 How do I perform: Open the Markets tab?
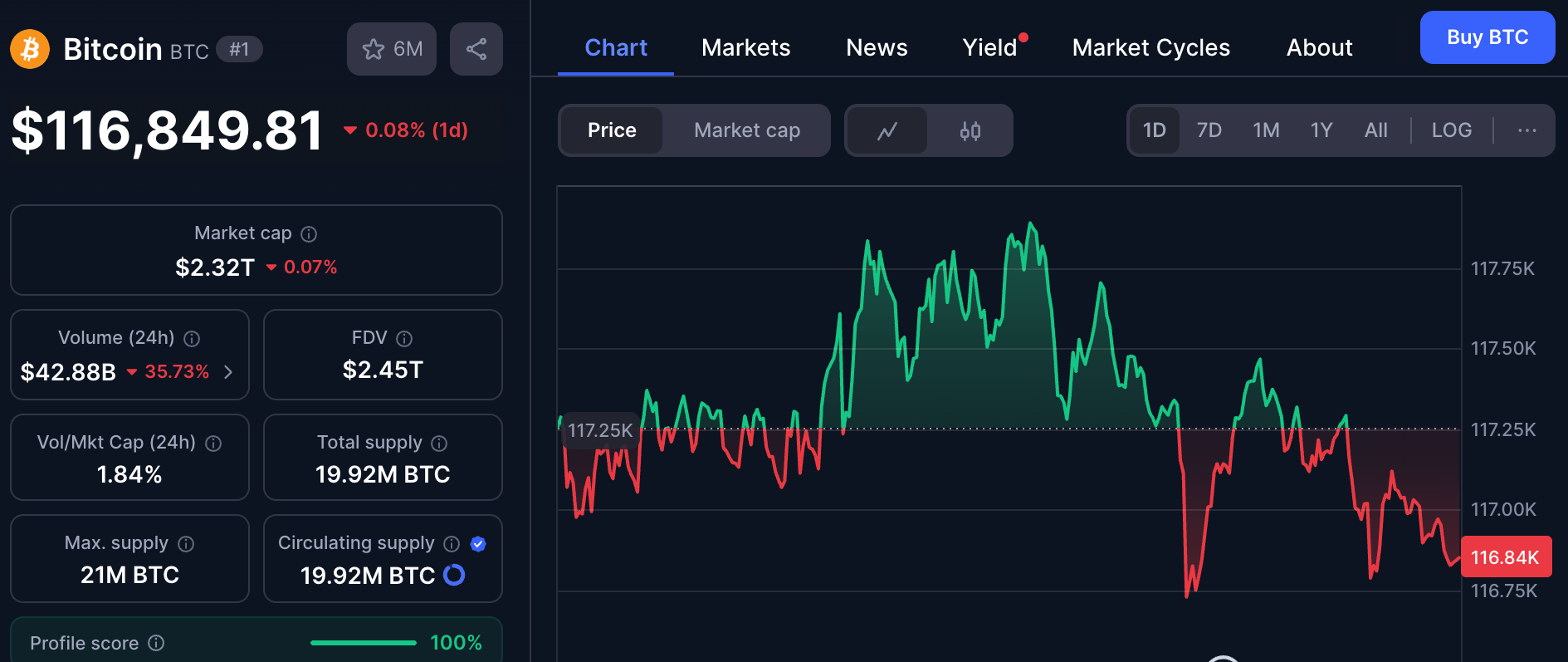pyautogui.click(x=745, y=47)
